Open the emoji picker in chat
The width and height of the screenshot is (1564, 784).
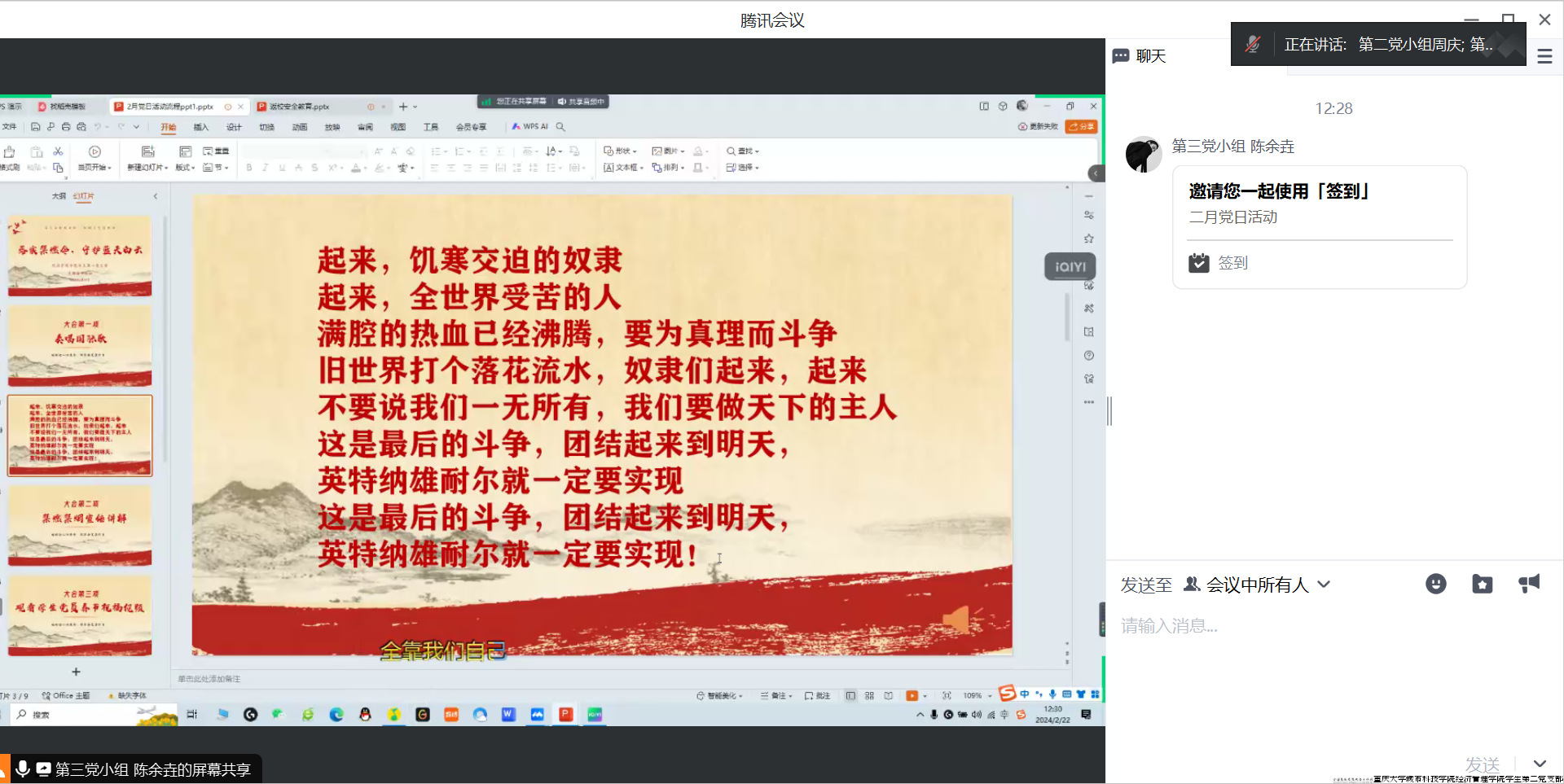[x=1435, y=584]
